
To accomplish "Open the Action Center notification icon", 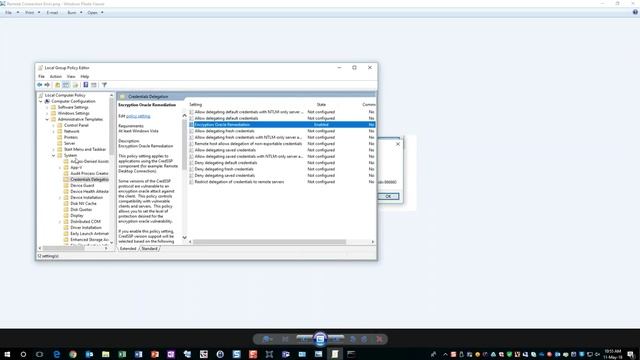I will pyautogui.click(x=631, y=354).
